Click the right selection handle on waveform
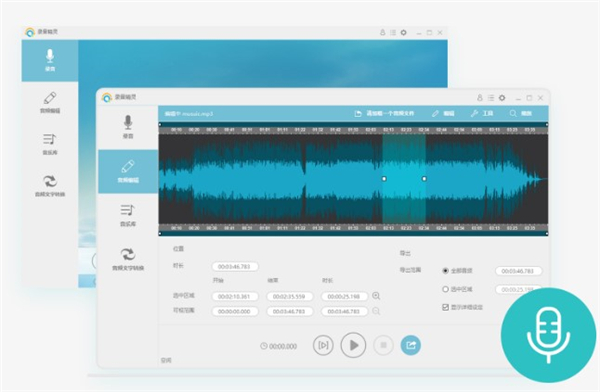Viewport: 600px width, 392px height. coord(424,179)
